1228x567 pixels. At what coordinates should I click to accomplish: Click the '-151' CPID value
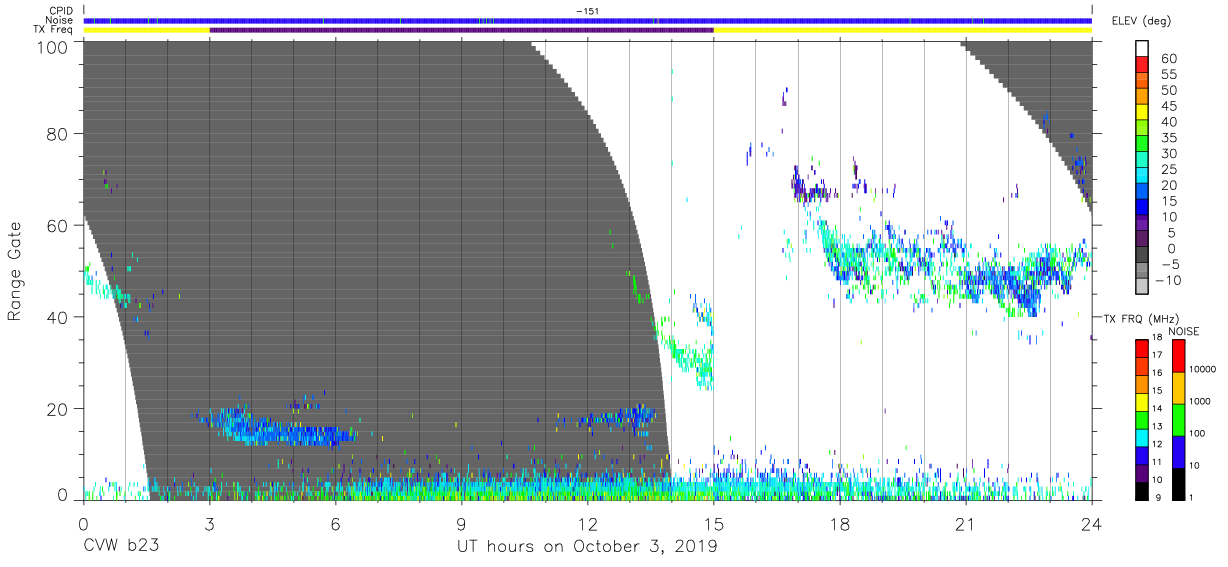click(588, 11)
